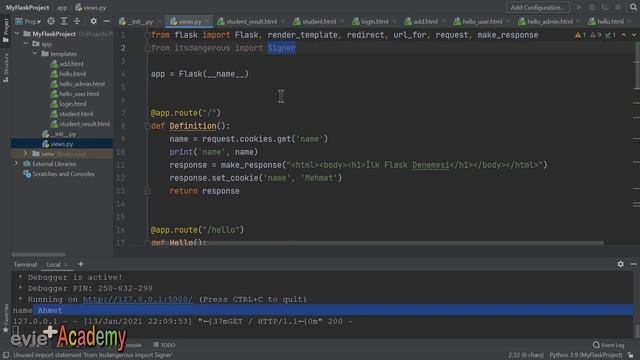This screenshot has width=640, height=360.
Task: Open the Event Log
Action: (x=609, y=345)
